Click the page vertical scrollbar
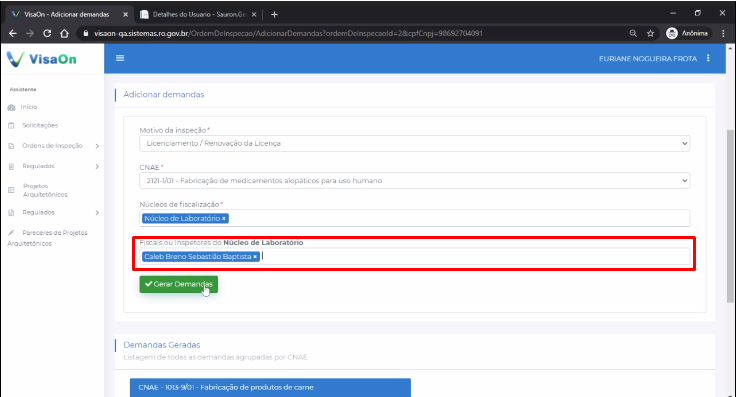736x397 pixels. click(730, 216)
